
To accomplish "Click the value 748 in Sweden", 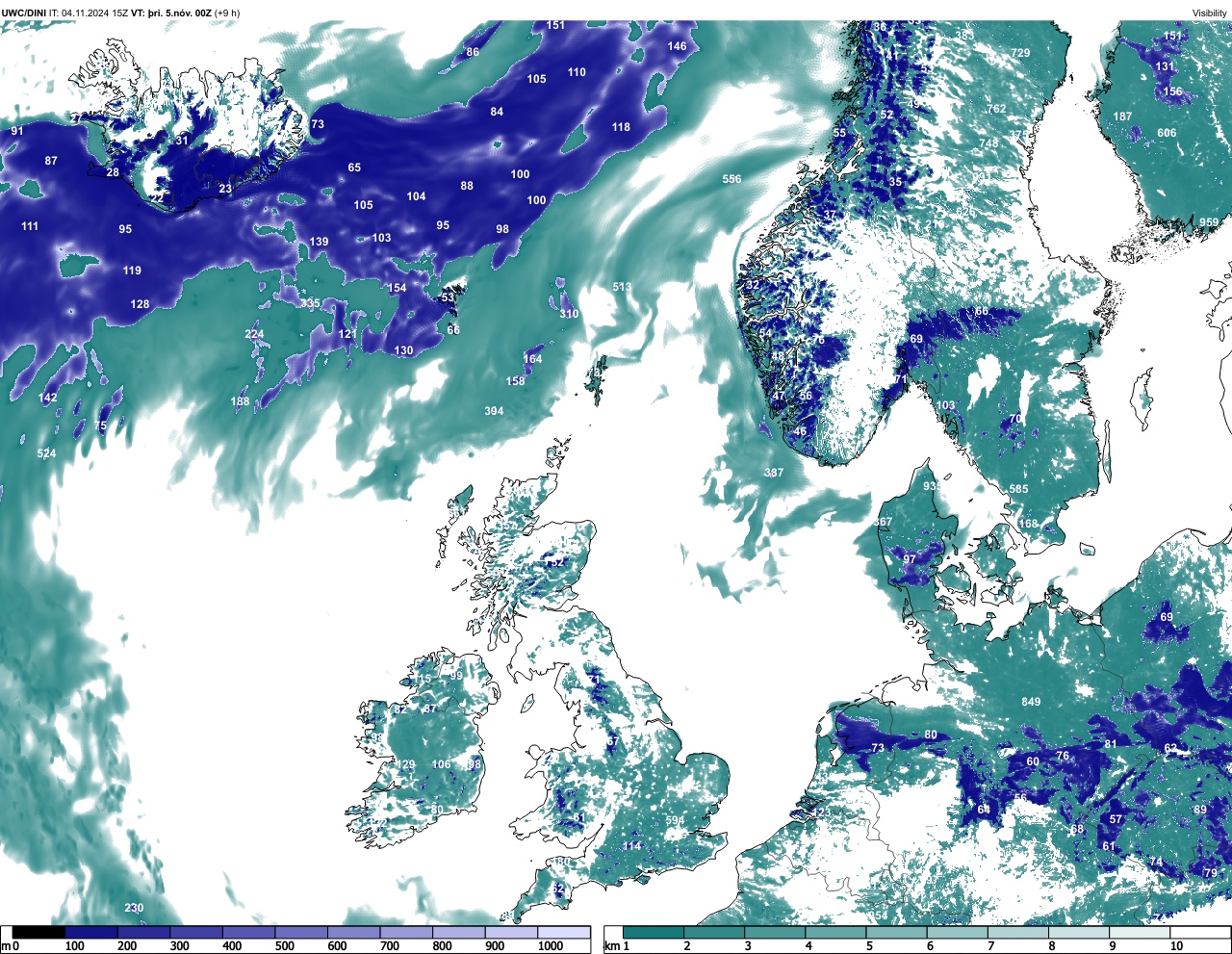I will (x=988, y=143).
